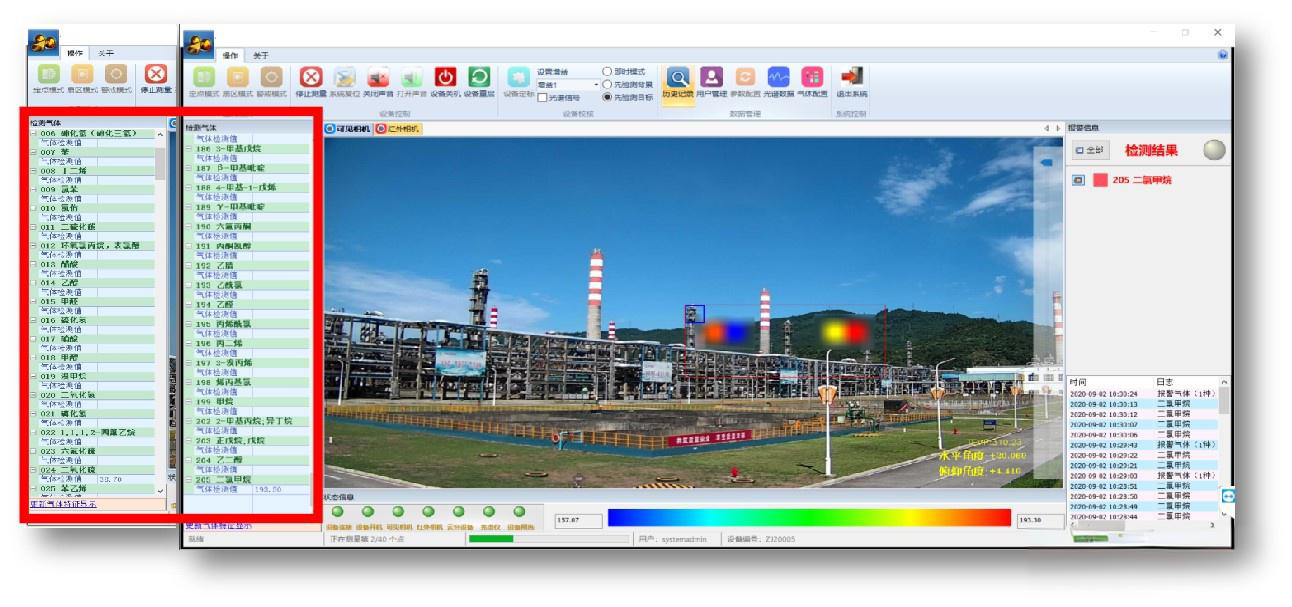This screenshot has height=607, width=1292.
Task: Switch to the 关于 ribbon tab
Action: click(260, 54)
